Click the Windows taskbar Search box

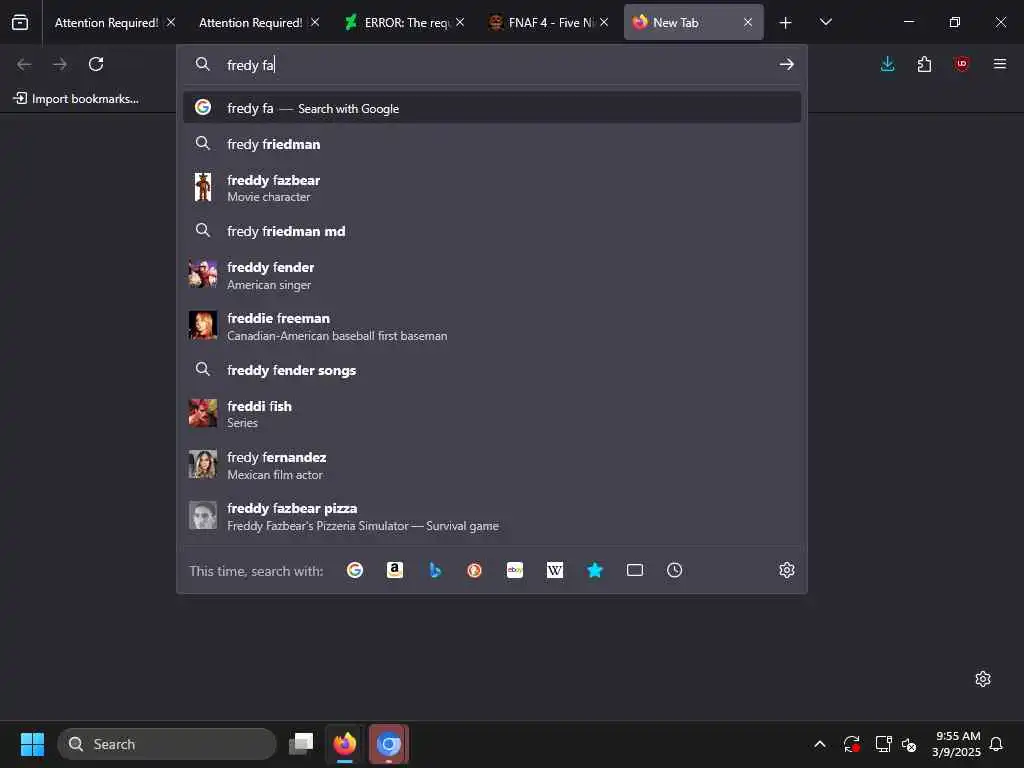(167, 744)
